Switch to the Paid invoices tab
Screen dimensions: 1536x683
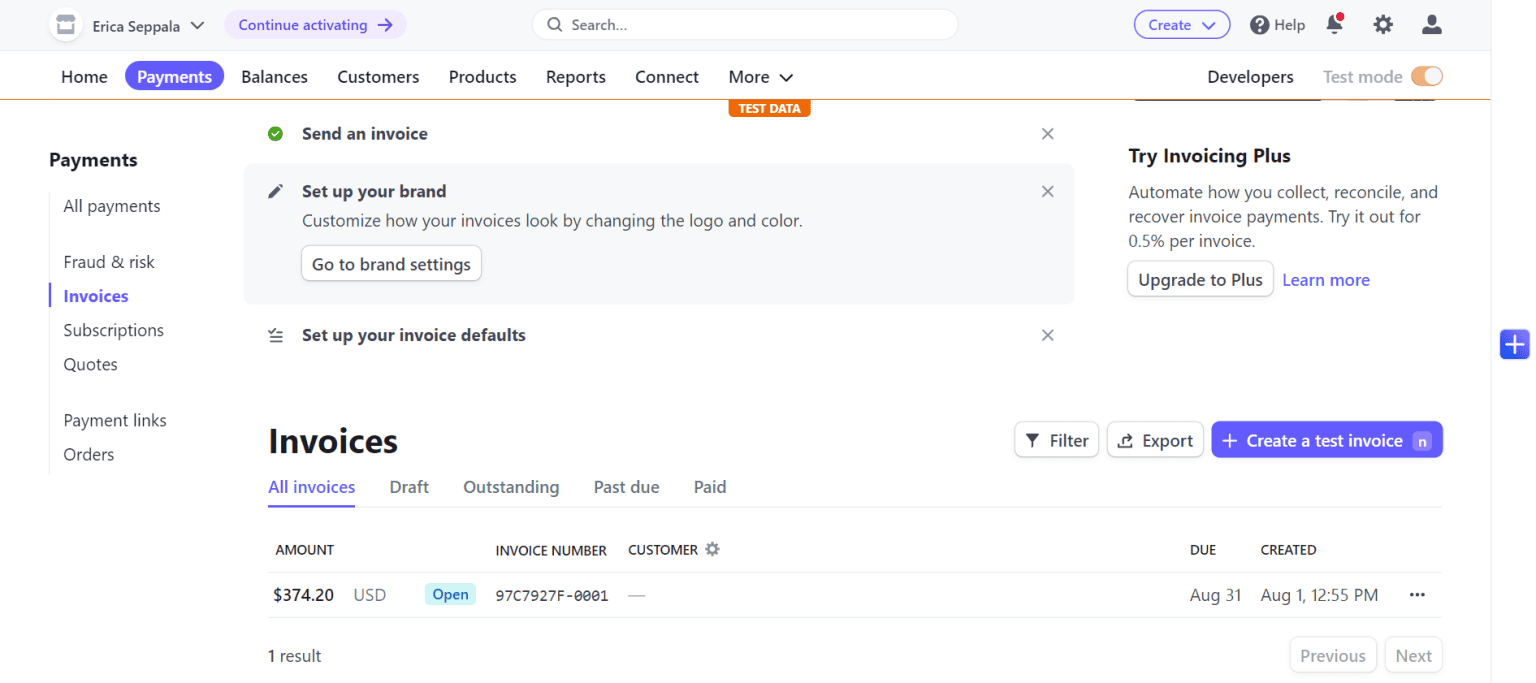[x=709, y=487]
